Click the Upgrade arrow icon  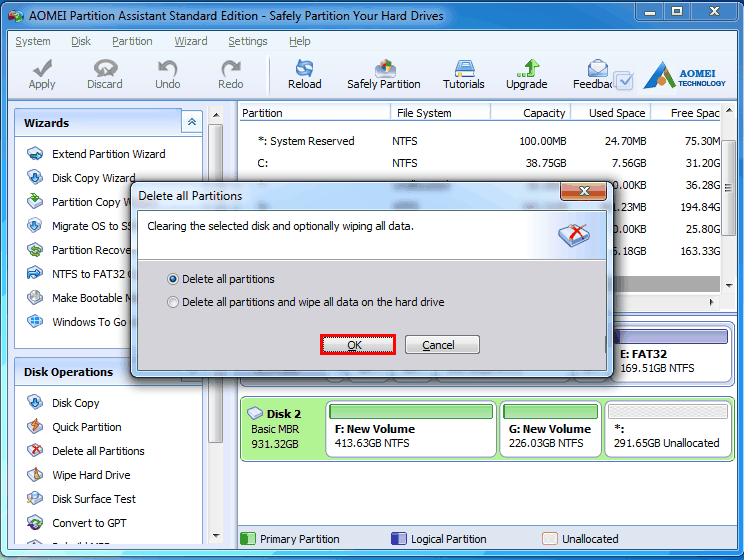(528, 69)
